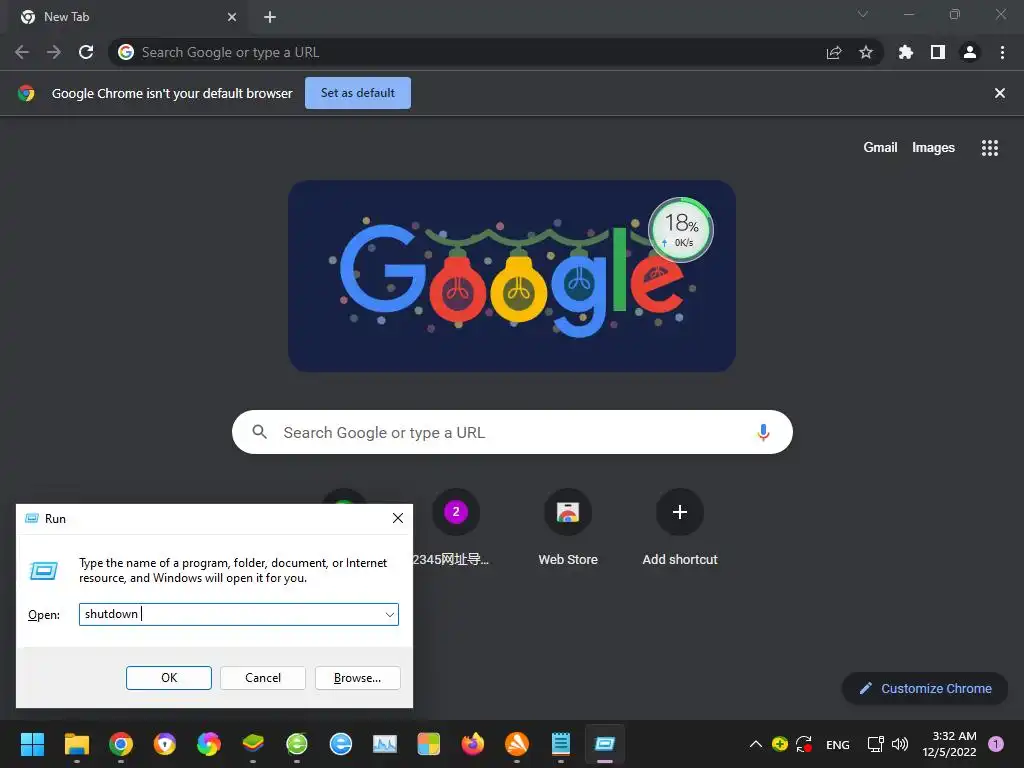Open the performance monitor graph taskbar icon
The height and width of the screenshot is (768, 1024).
click(385, 744)
